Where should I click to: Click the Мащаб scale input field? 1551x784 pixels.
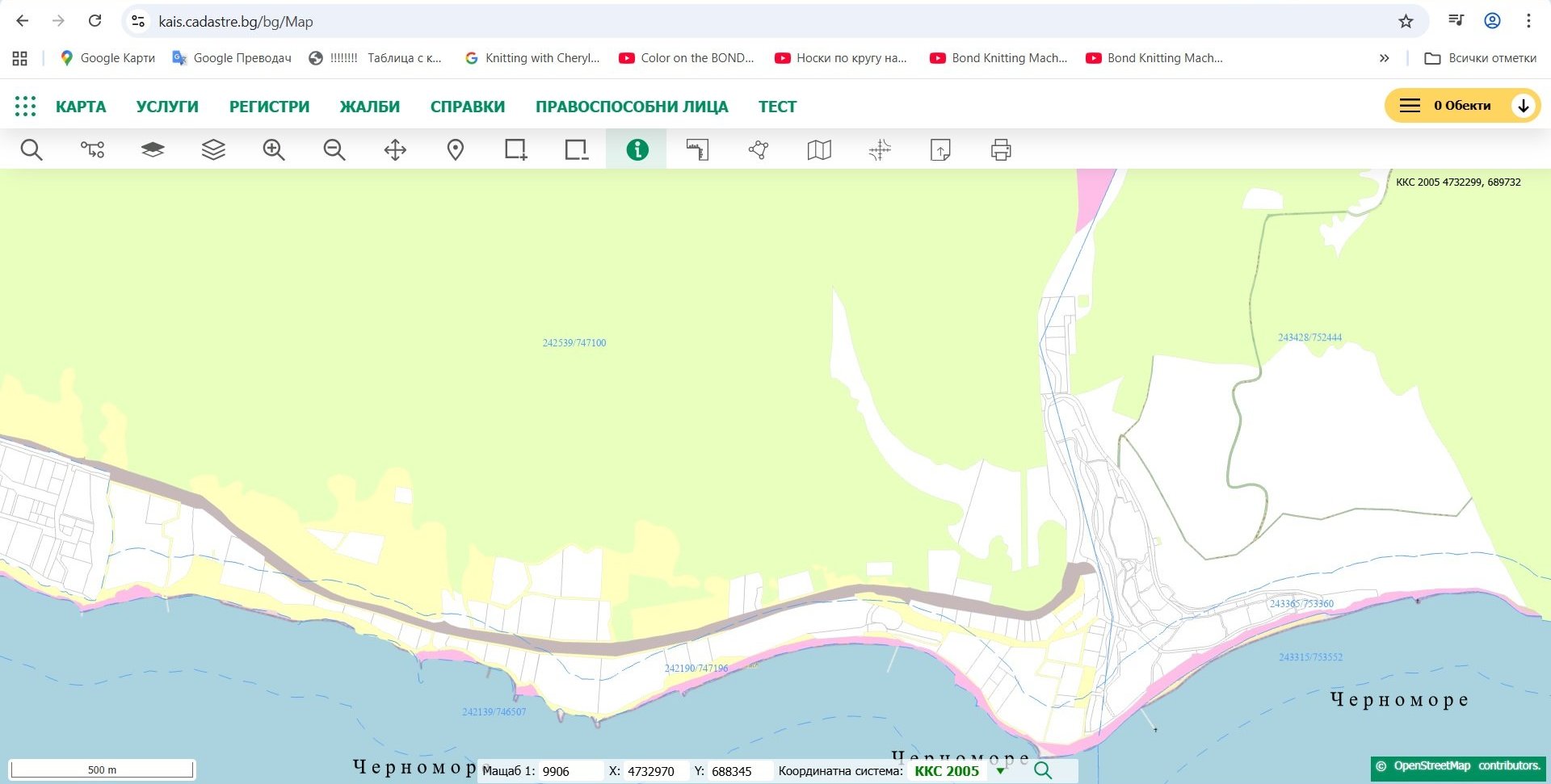tap(570, 771)
